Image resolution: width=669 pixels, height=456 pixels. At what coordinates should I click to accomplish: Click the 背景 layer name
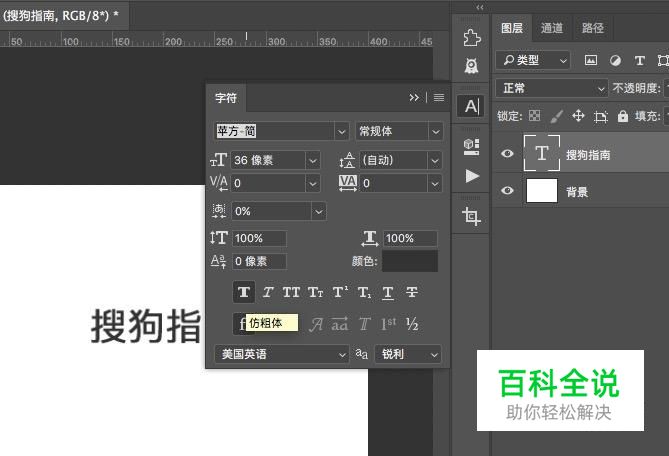[x=577, y=192]
